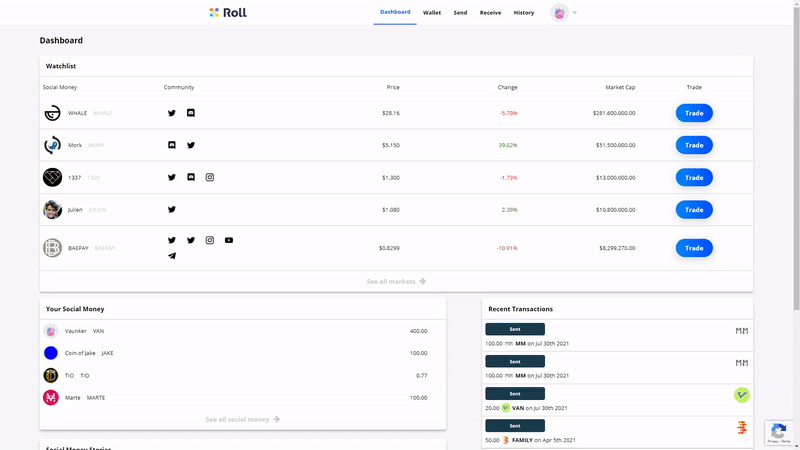Click the Mork token logo
This screenshot has height=450, width=800.
click(52, 145)
